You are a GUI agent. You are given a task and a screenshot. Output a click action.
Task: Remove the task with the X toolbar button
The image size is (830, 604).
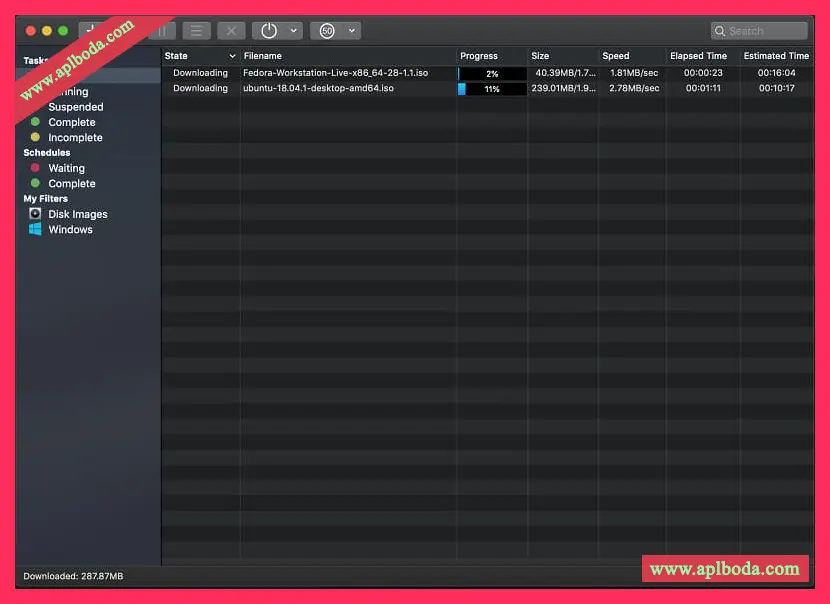[x=231, y=31]
